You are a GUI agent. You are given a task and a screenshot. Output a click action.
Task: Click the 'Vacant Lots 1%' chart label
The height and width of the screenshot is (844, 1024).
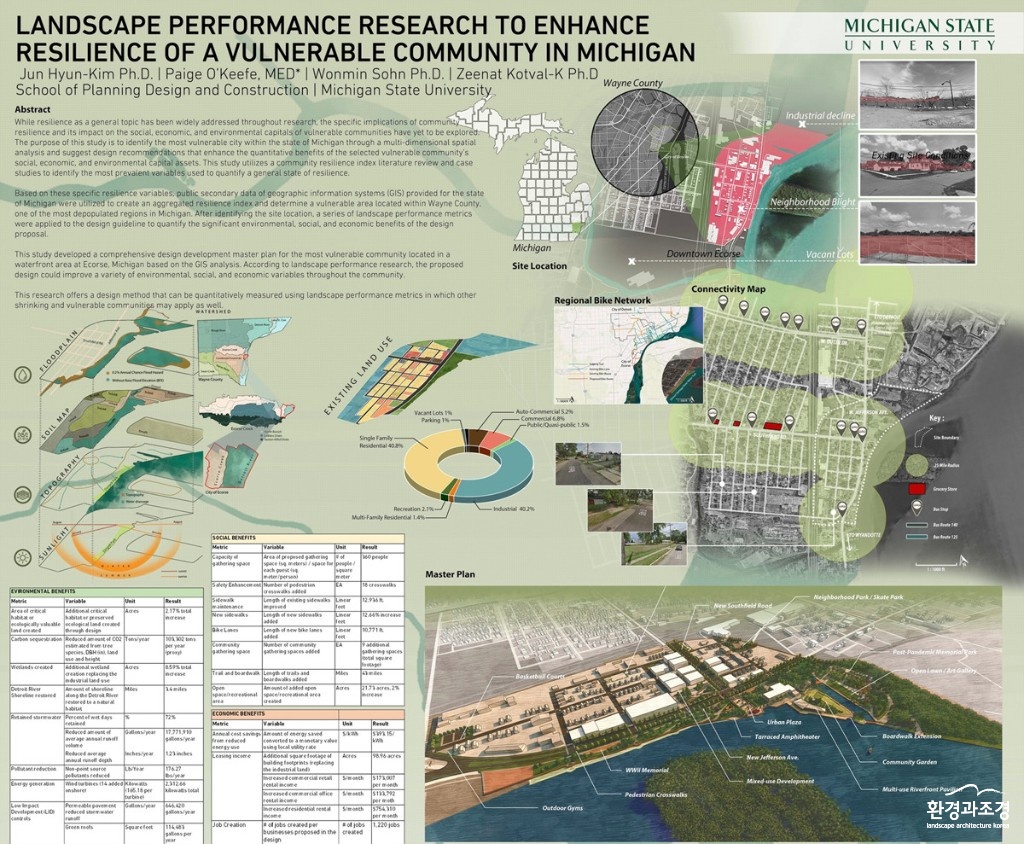(433, 413)
